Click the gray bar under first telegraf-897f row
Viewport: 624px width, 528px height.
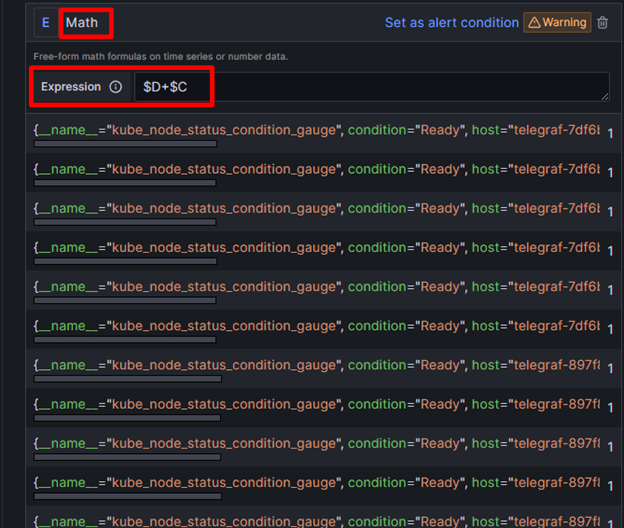click(127, 379)
